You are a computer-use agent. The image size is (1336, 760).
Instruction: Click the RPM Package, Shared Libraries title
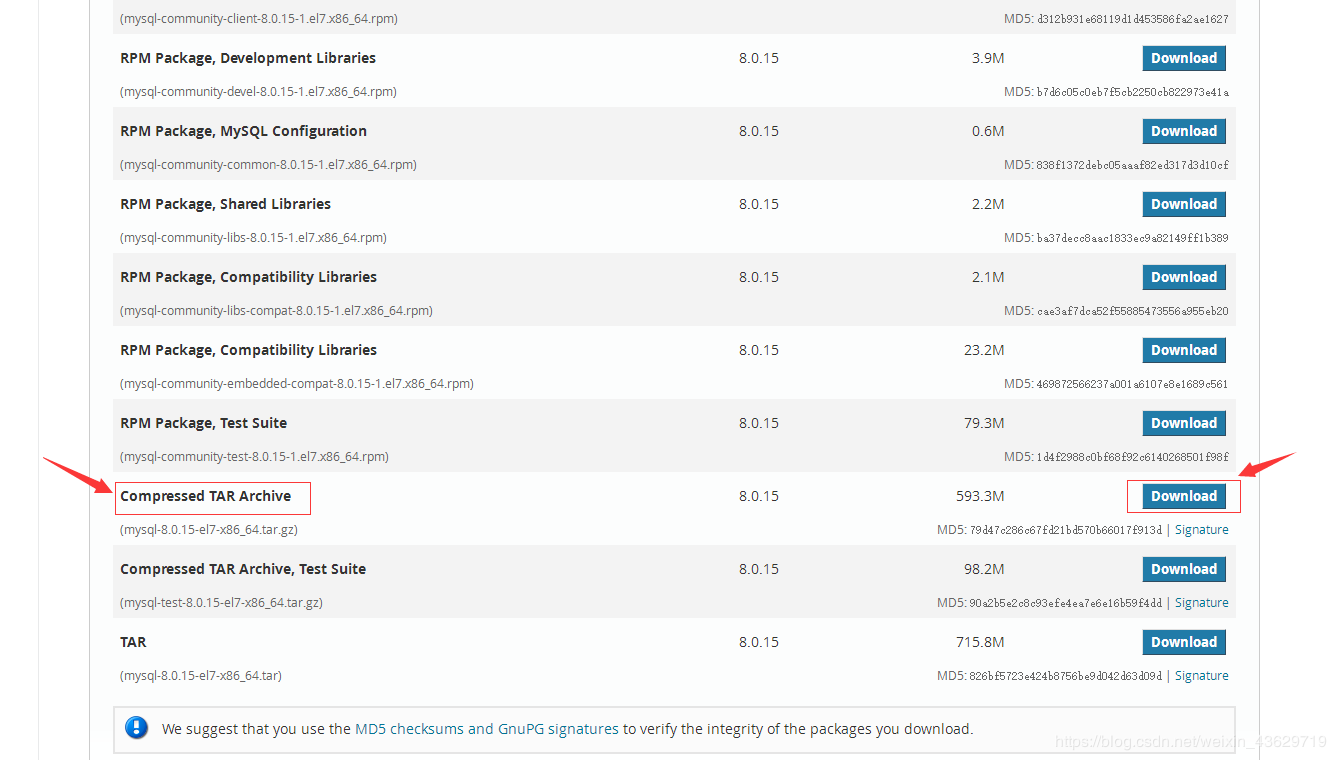(x=225, y=204)
